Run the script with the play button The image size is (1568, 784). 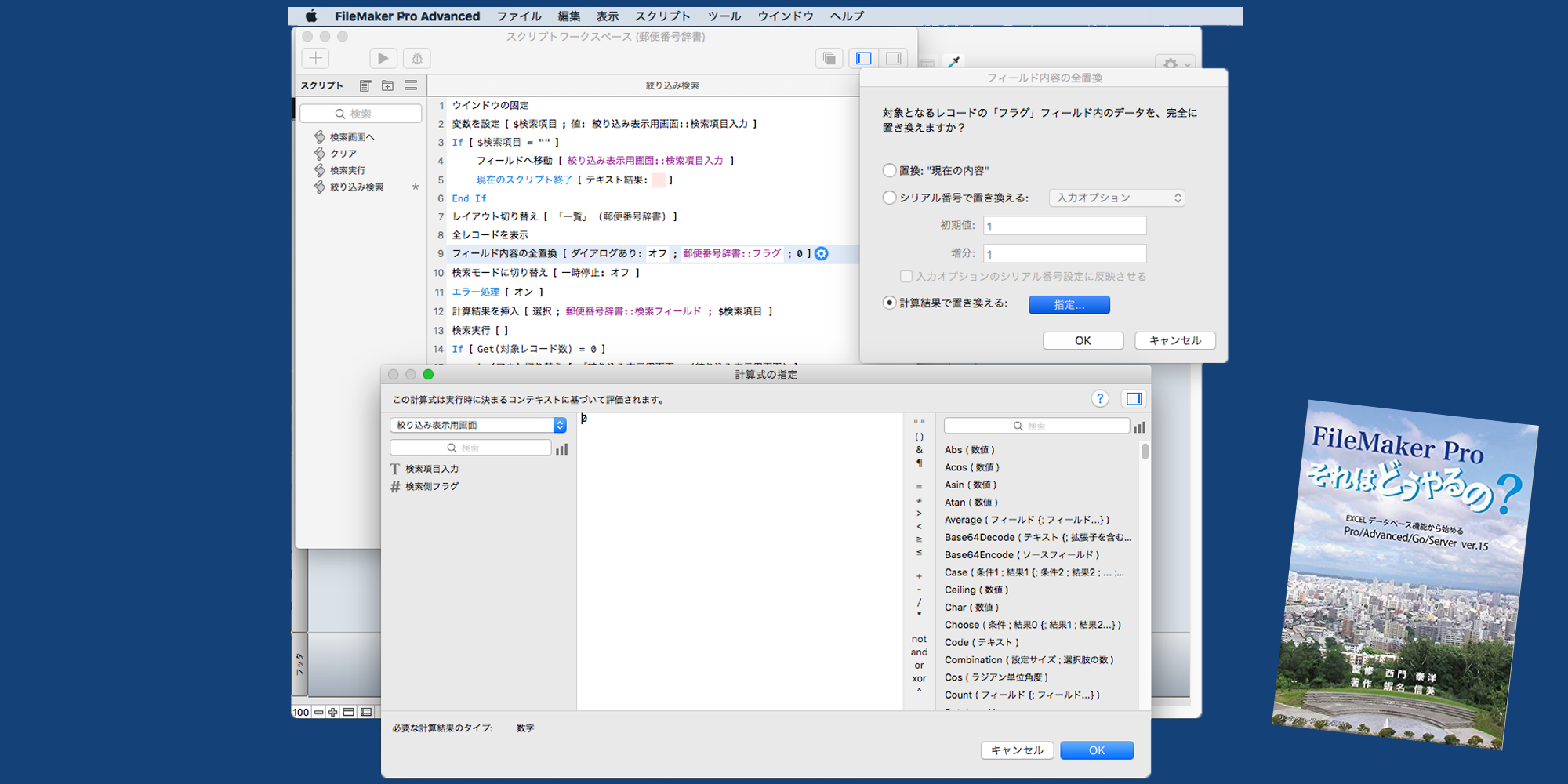(383, 58)
